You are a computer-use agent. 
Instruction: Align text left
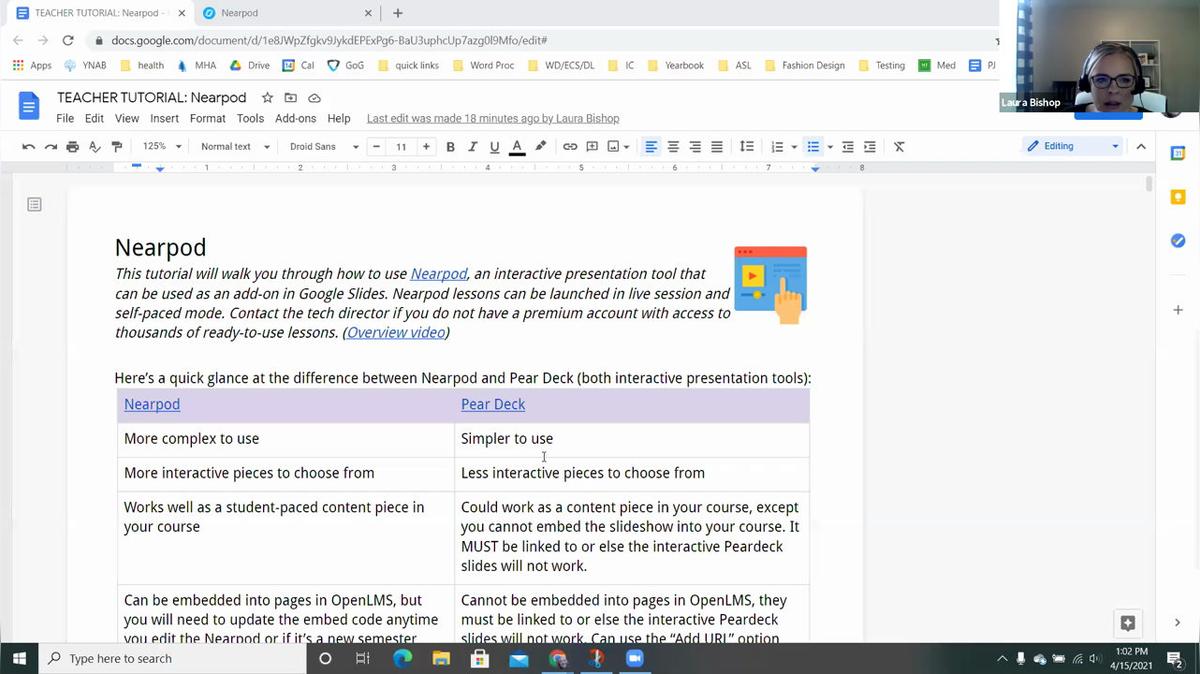(x=651, y=147)
